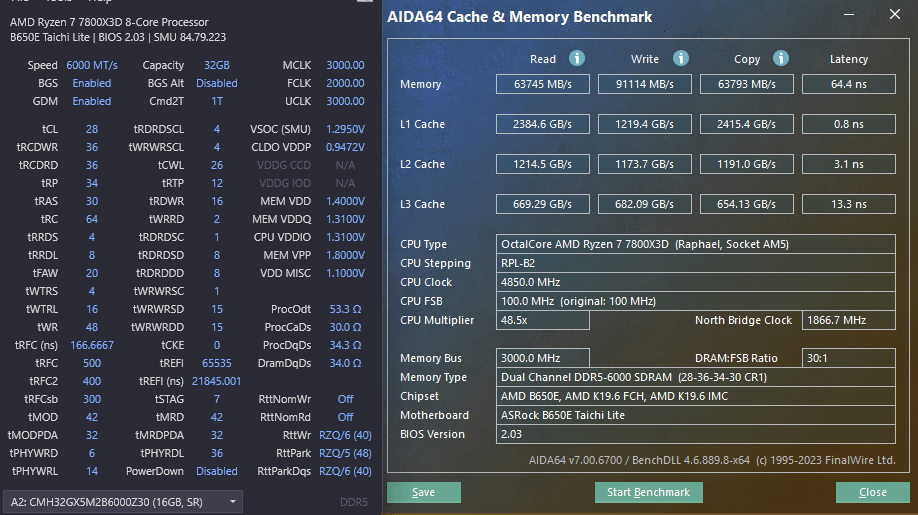Click the Close button in AIDA64
The height and width of the screenshot is (515, 918).
[x=872, y=492]
